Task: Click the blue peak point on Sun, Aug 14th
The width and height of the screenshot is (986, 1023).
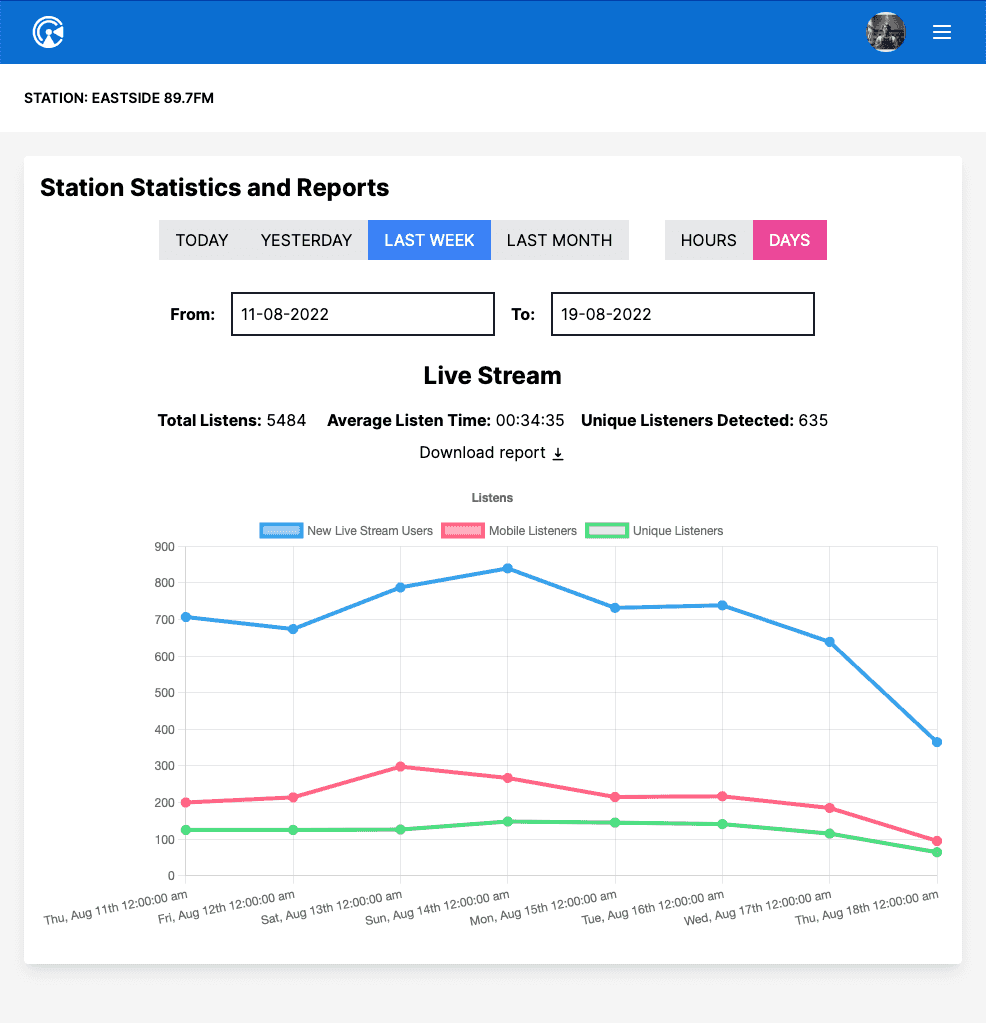Action: pyautogui.click(x=508, y=568)
